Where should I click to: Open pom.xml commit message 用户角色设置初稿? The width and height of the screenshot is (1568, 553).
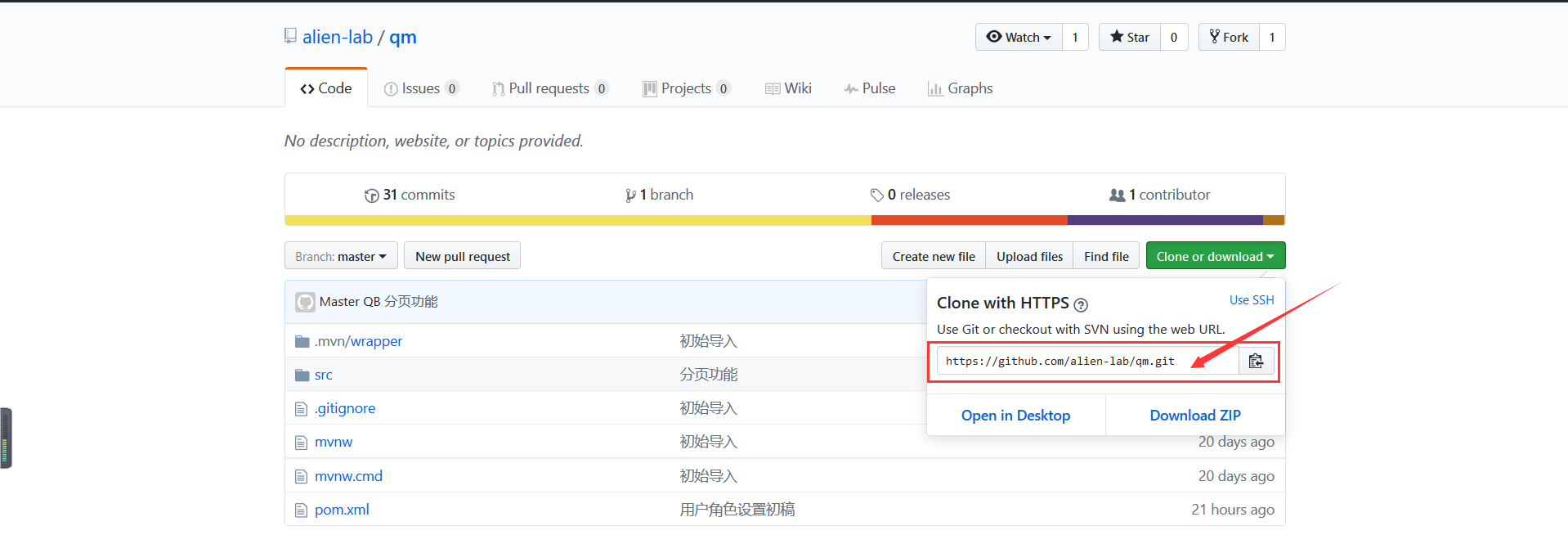click(x=737, y=510)
